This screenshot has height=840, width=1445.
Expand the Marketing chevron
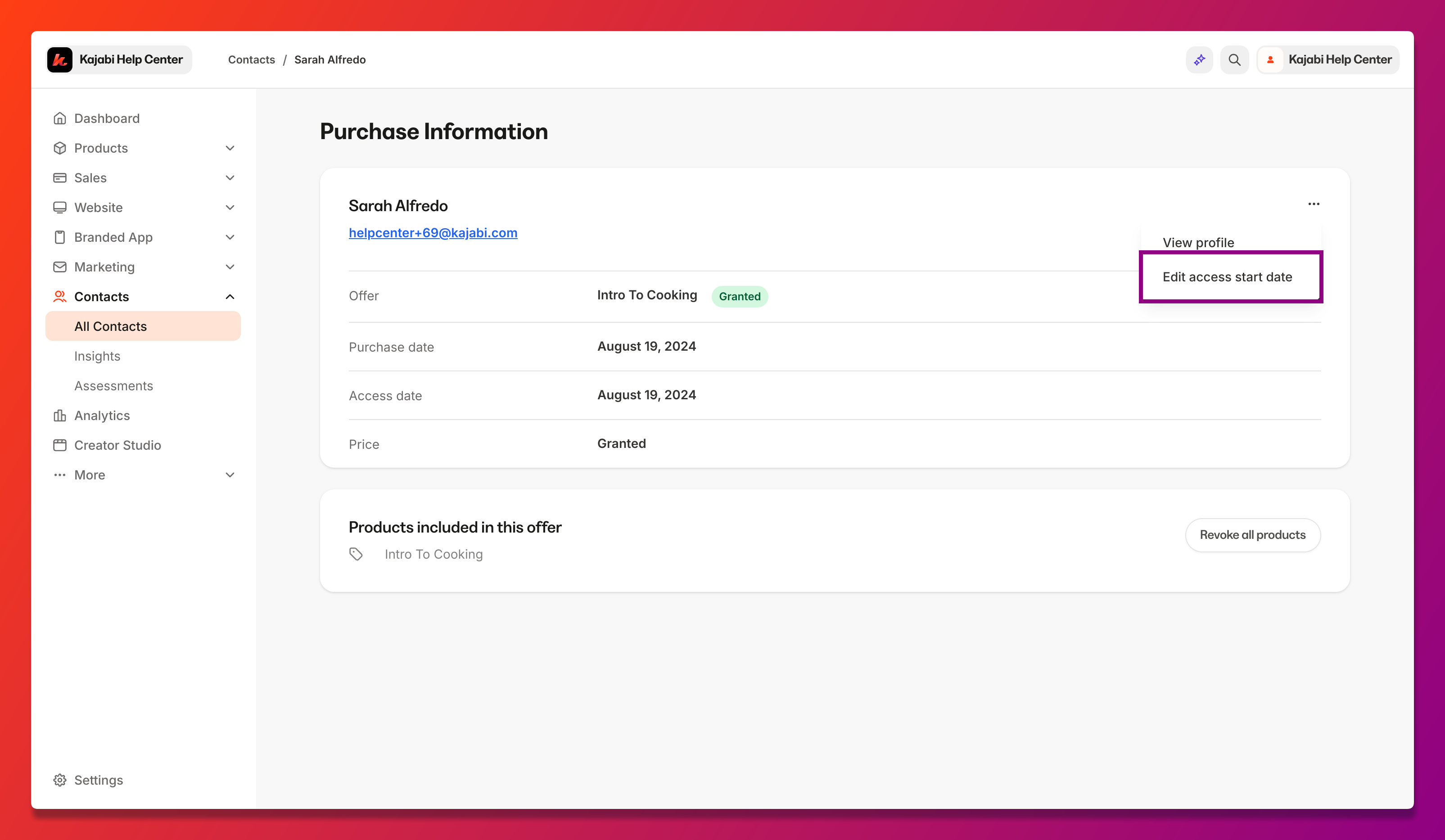[x=230, y=266]
